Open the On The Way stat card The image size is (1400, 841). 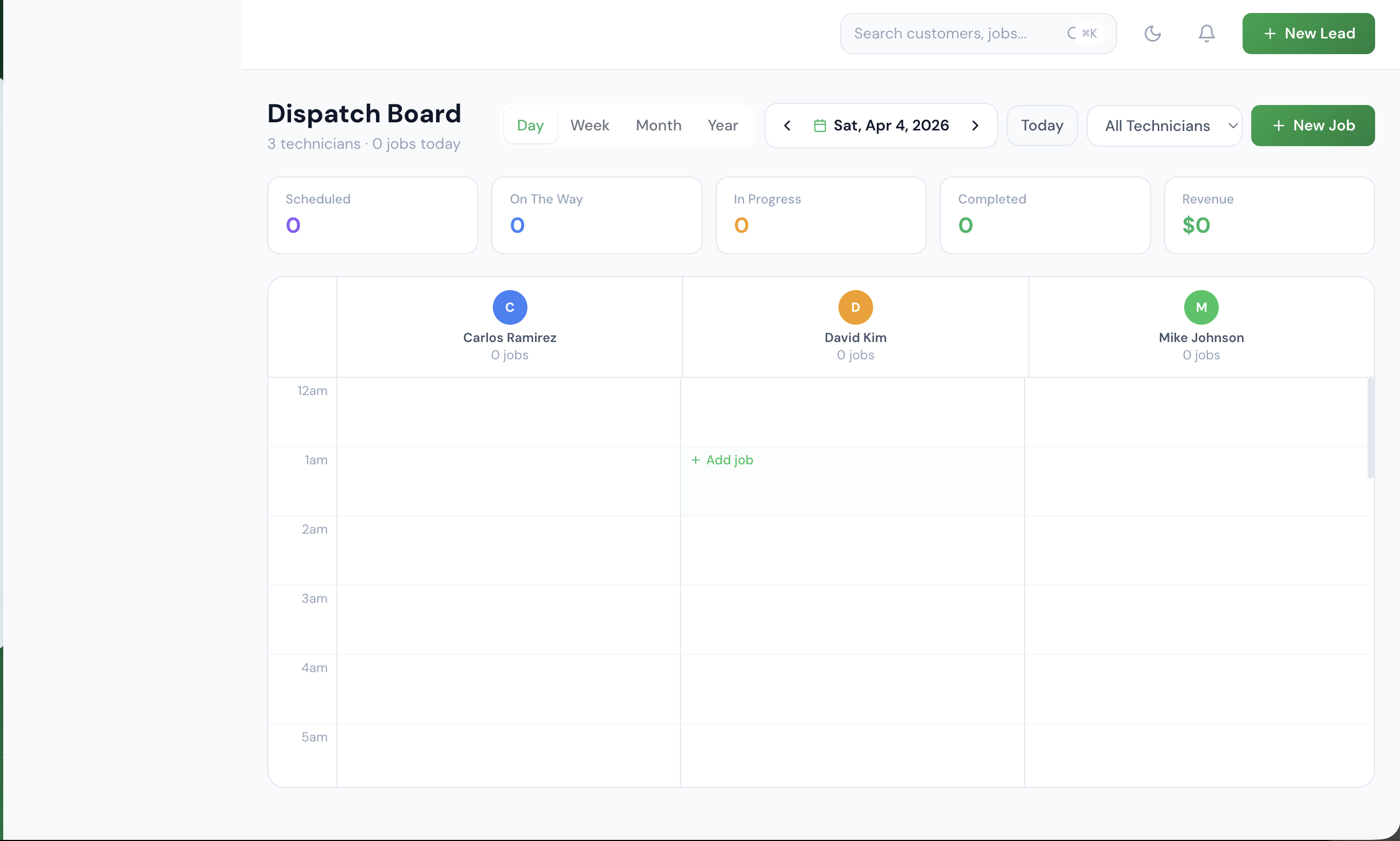(x=596, y=215)
